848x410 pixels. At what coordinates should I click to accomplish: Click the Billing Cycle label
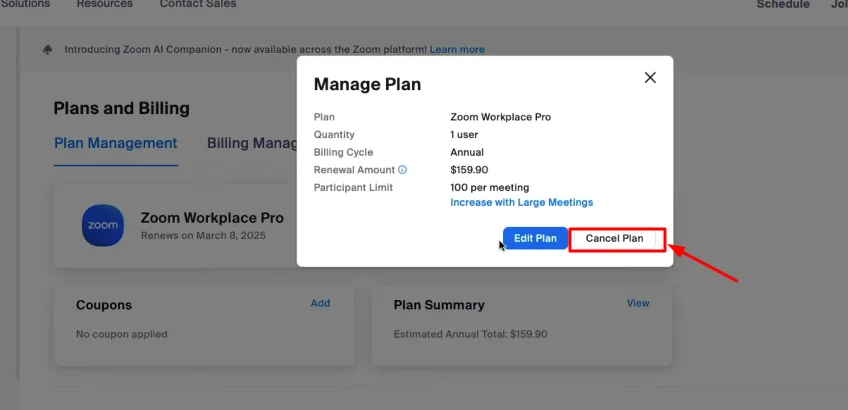click(x=343, y=153)
